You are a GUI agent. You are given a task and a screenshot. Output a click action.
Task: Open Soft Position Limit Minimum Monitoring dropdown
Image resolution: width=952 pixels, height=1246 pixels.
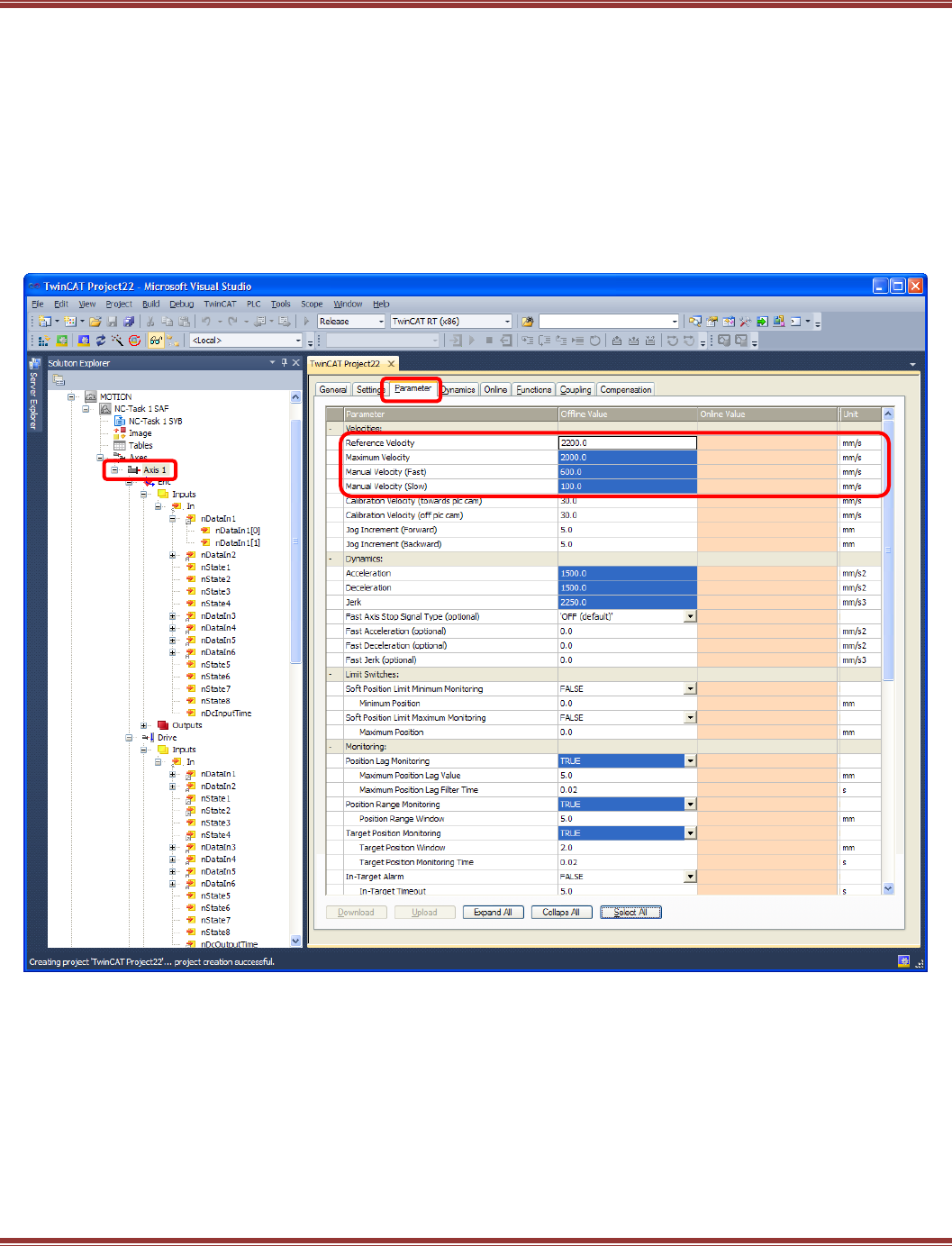pos(691,688)
